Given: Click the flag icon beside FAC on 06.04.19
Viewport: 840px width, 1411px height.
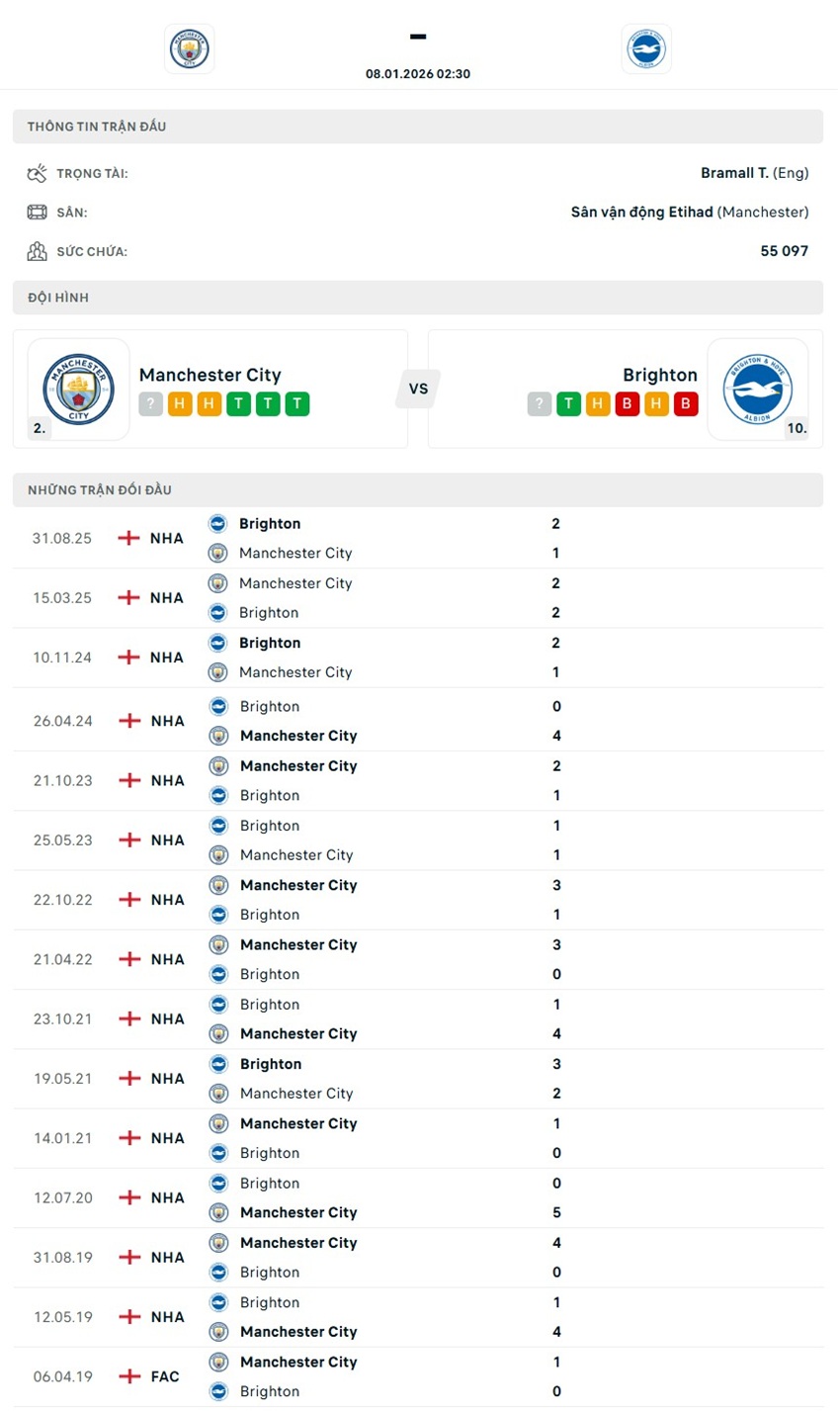Looking at the screenshot, I should point(127,1375).
